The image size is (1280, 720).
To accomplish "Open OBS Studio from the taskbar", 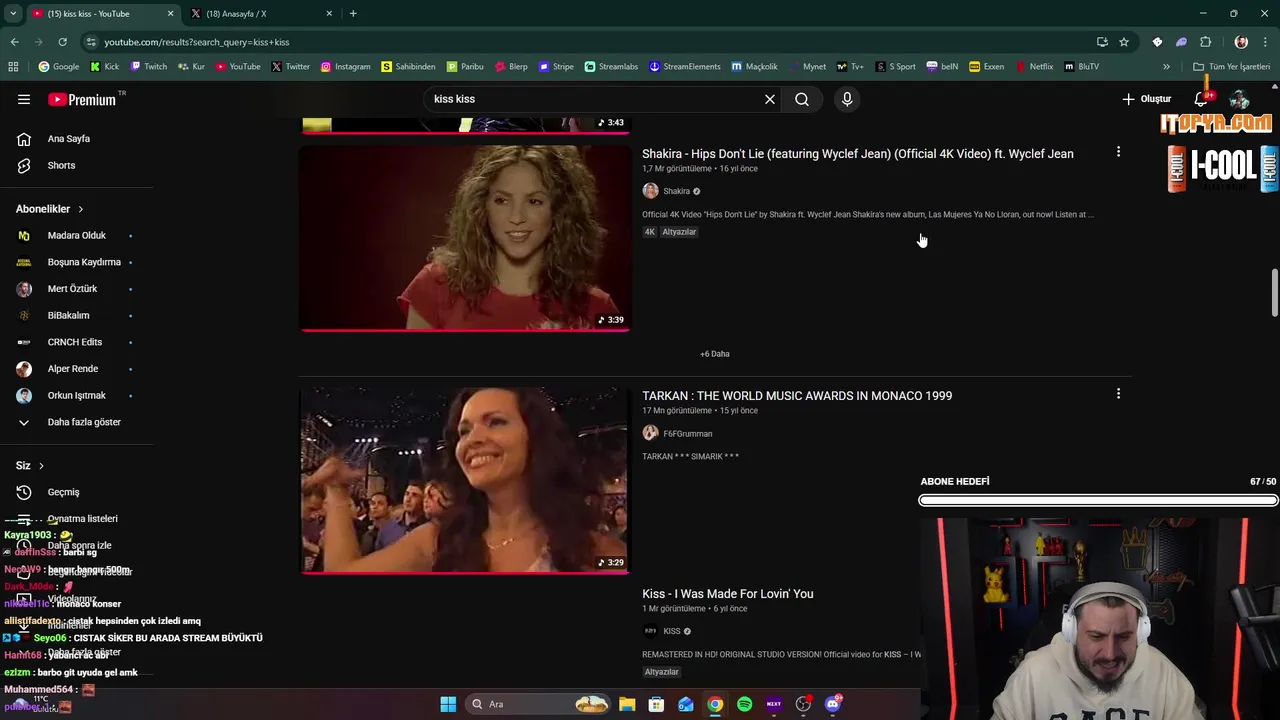I will point(803,704).
